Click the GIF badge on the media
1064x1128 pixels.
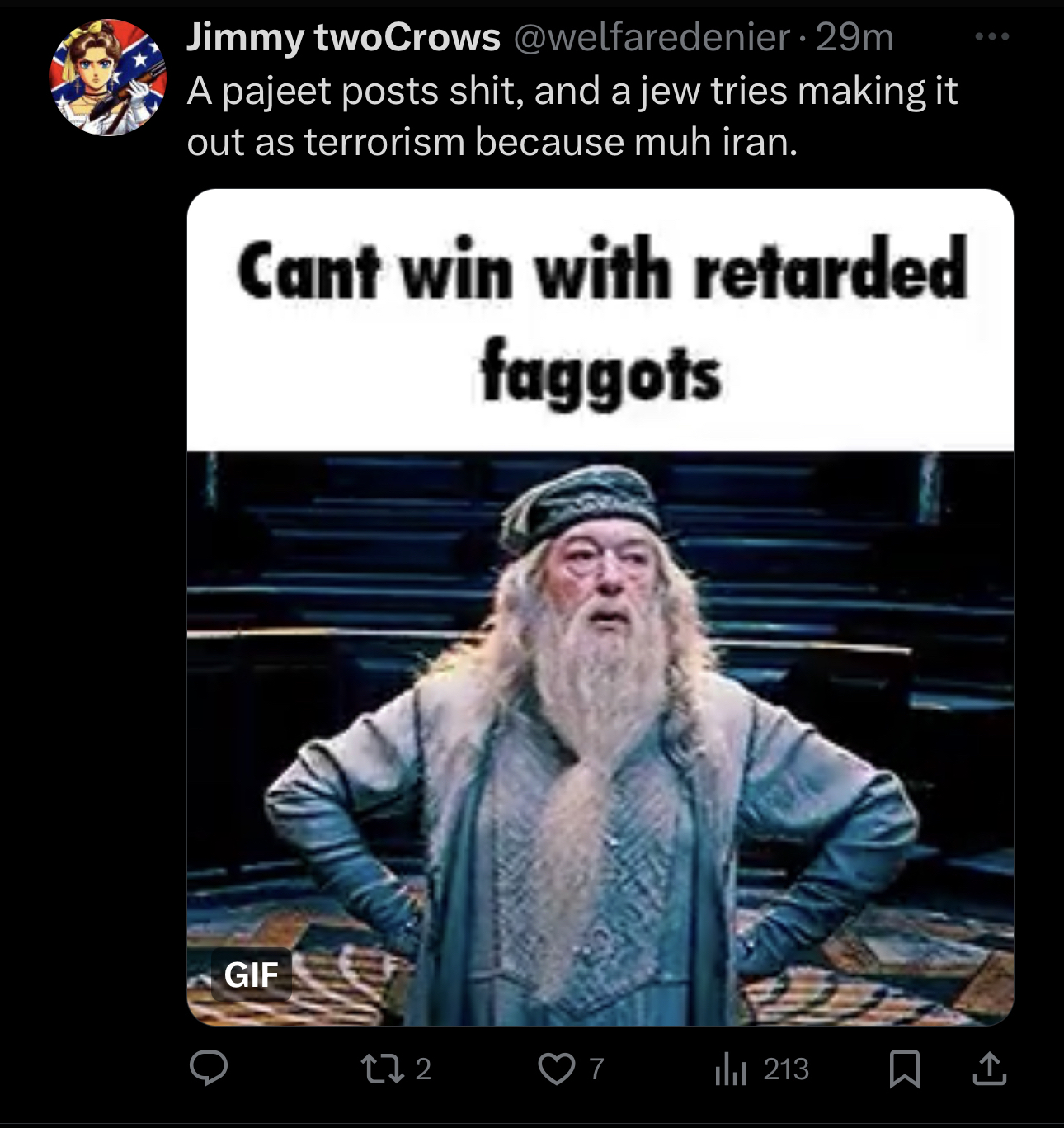click(252, 975)
